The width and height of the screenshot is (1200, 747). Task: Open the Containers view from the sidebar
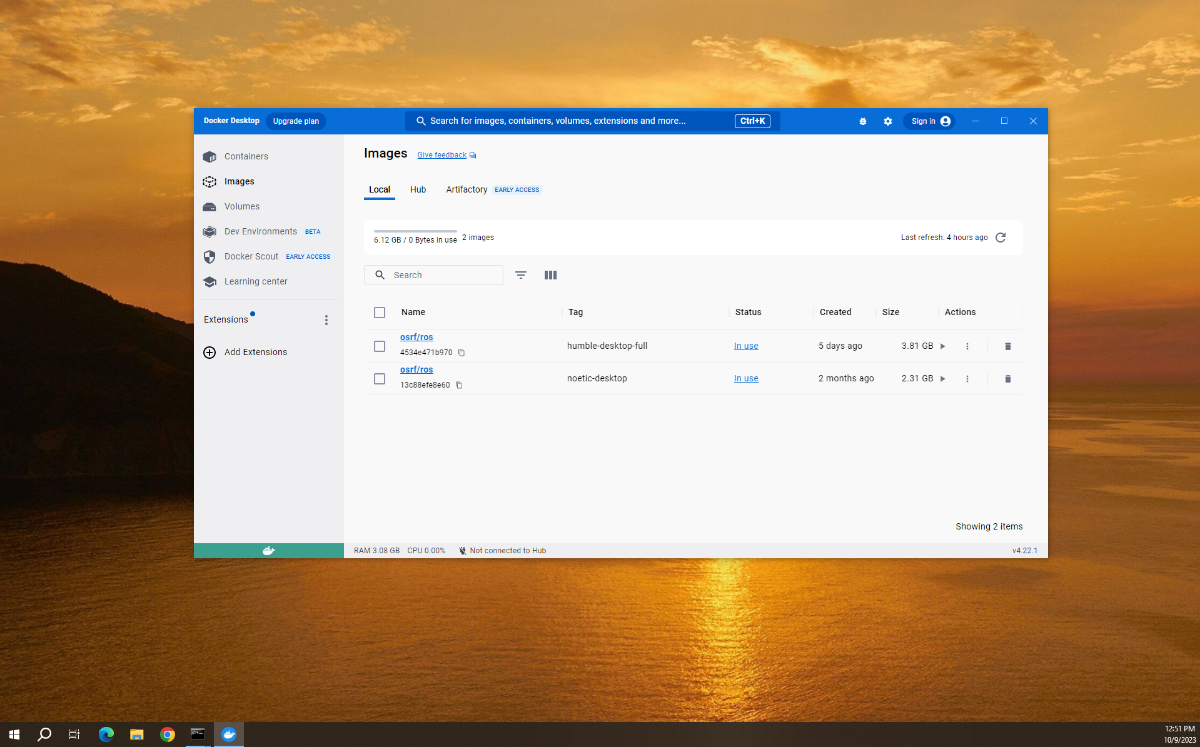[x=246, y=157]
